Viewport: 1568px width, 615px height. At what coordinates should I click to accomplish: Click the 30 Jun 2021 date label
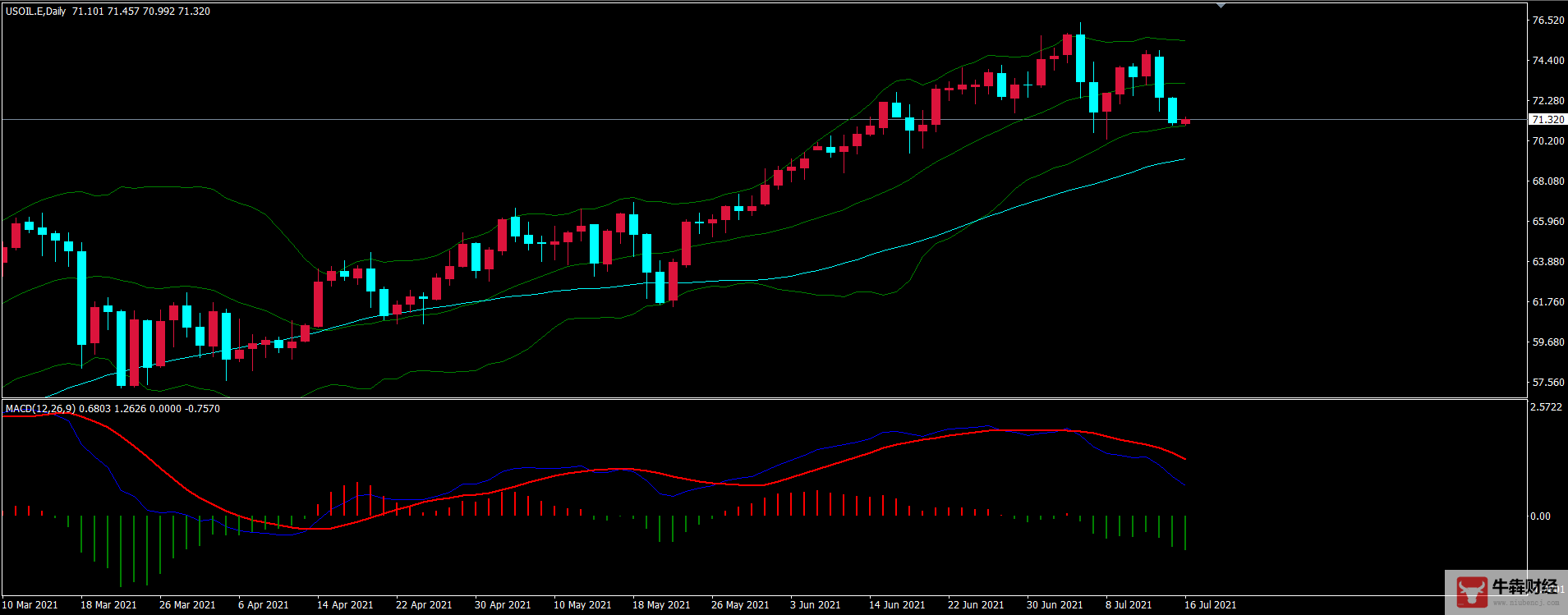(x=1054, y=605)
